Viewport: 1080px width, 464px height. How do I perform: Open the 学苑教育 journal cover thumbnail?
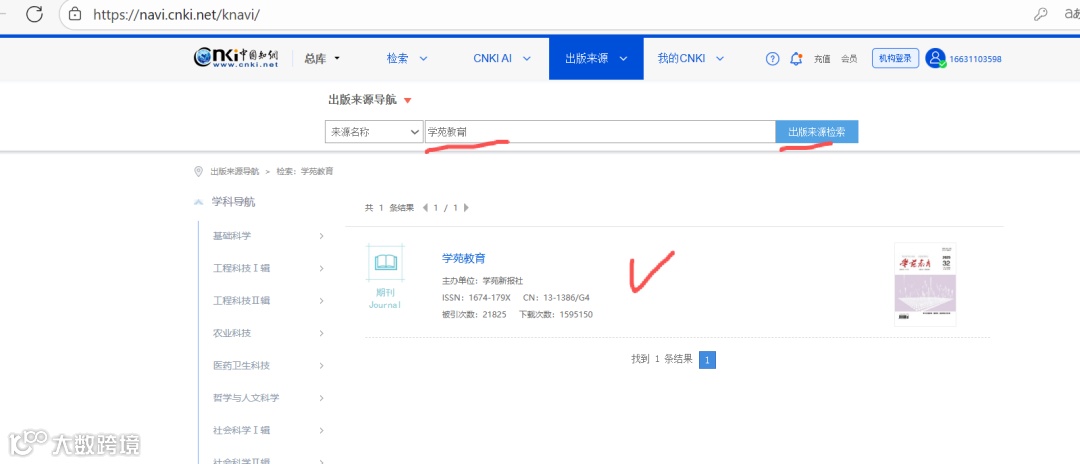click(x=925, y=284)
